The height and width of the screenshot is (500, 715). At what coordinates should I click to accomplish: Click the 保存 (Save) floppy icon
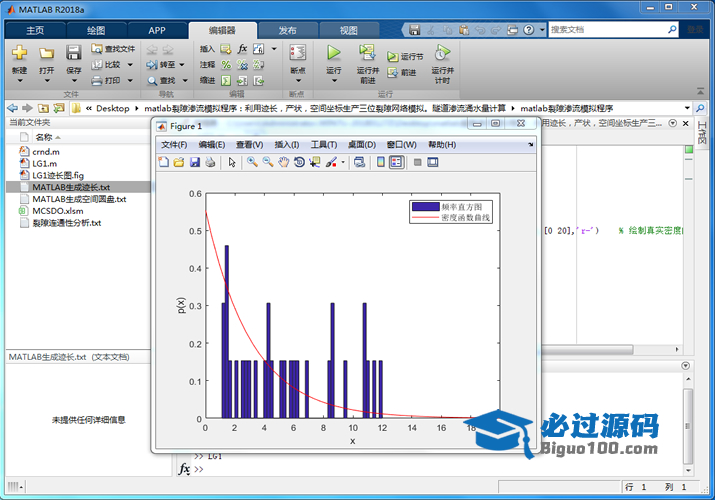tap(73, 52)
